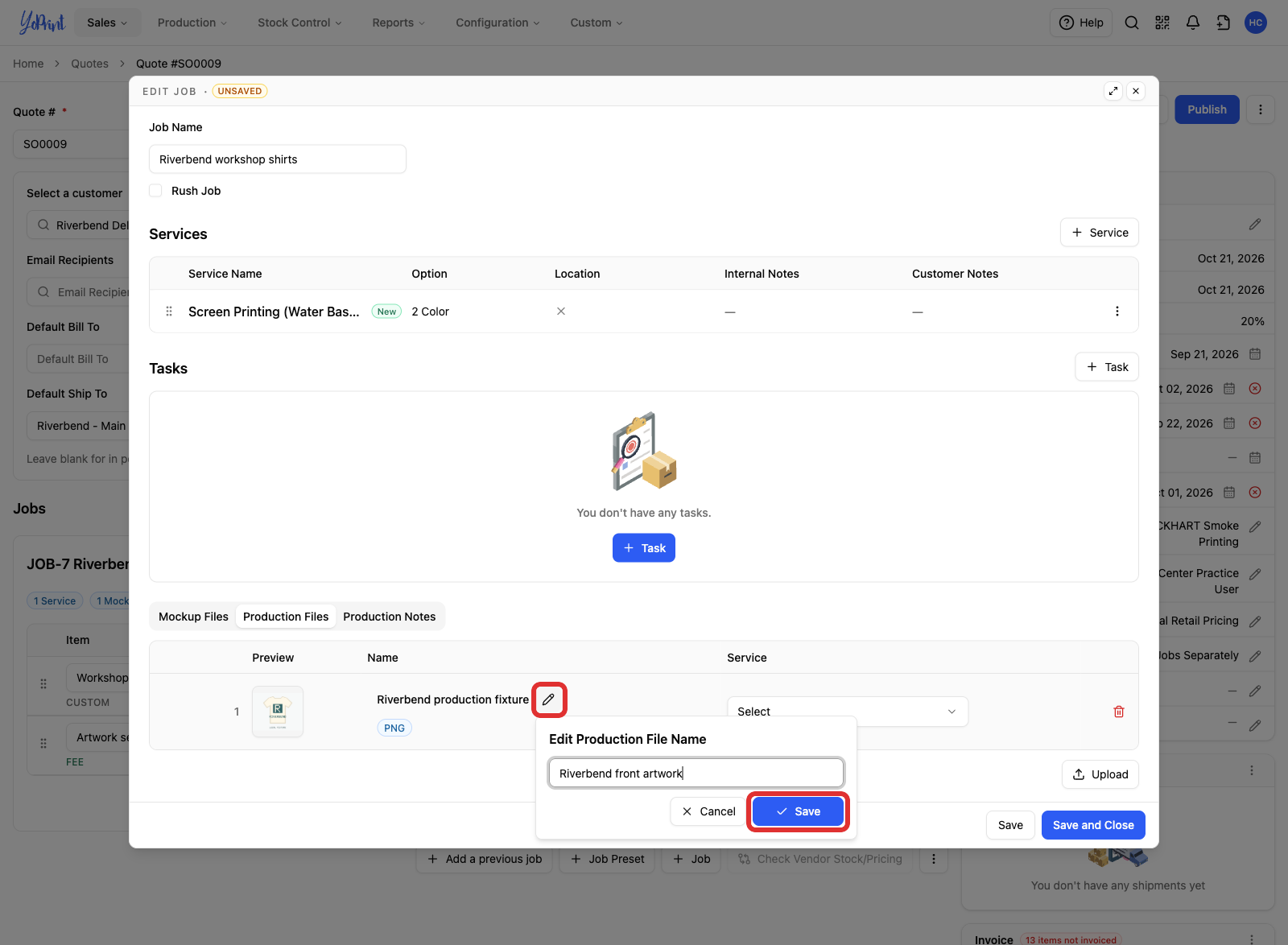Expand the Production menu
The image size is (1288, 945).
point(192,23)
